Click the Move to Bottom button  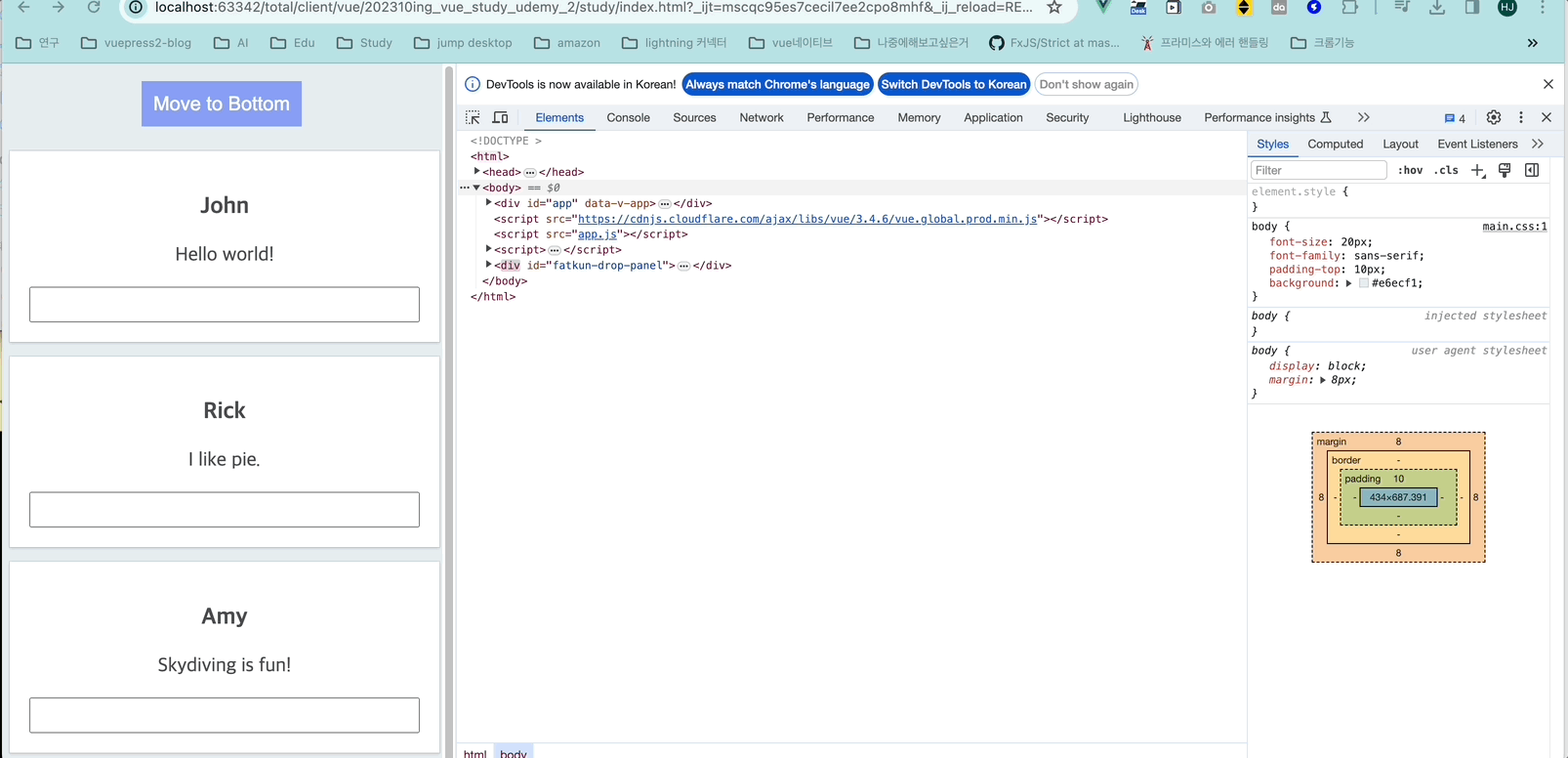point(222,104)
